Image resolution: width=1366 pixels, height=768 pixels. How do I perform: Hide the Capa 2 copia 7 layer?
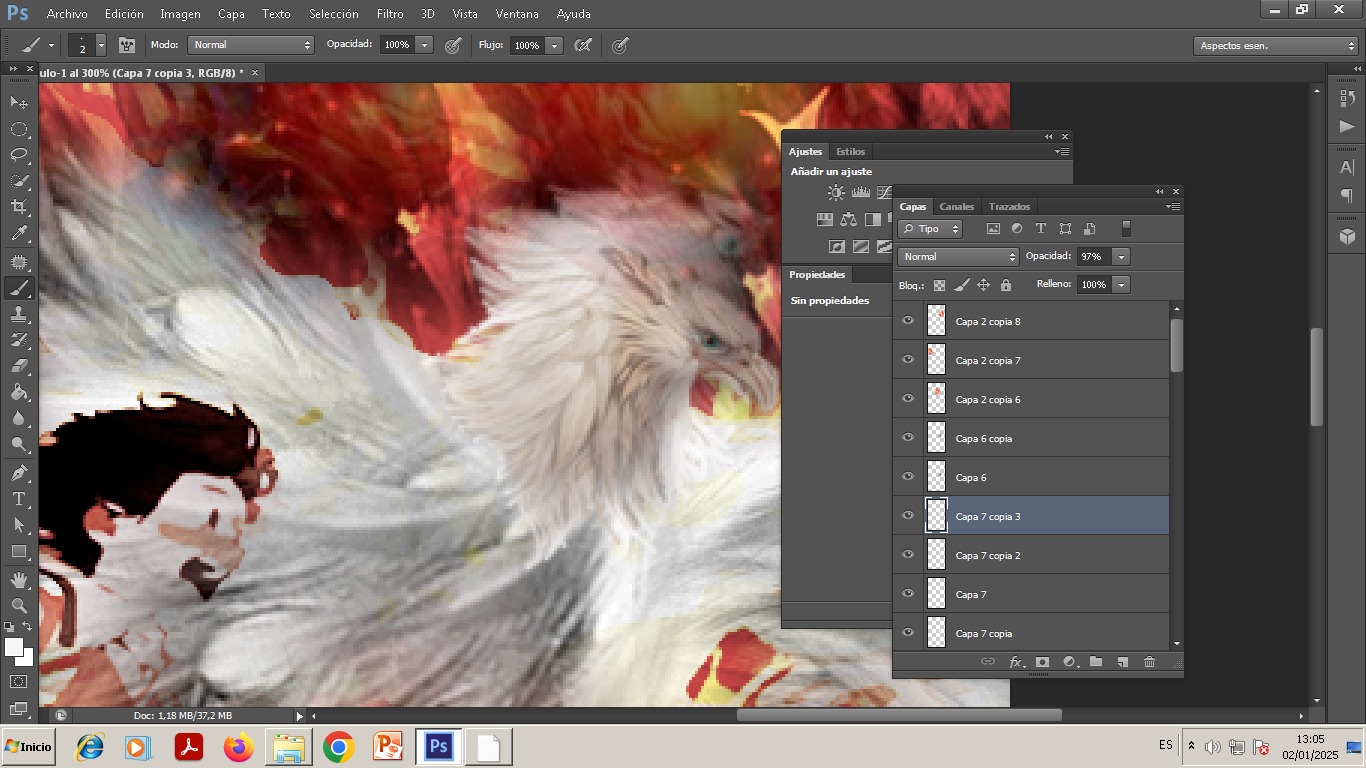[x=908, y=360]
